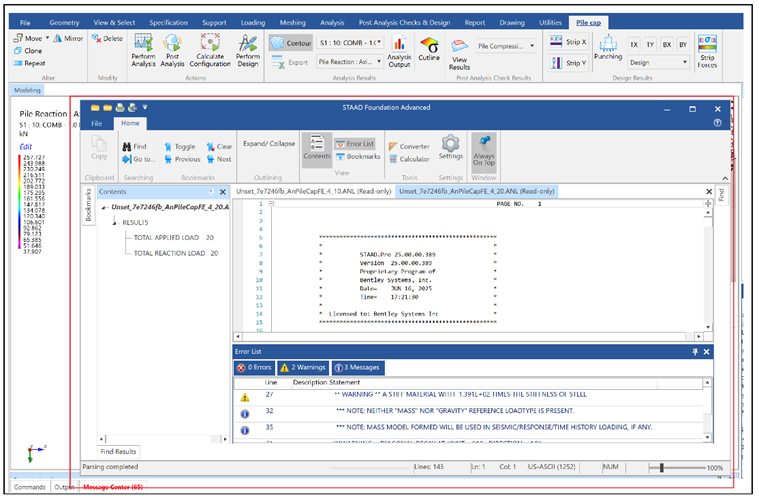Screen dimensions: 759x501
Task: Open the Calculator tool
Action: [x=409, y=159]
